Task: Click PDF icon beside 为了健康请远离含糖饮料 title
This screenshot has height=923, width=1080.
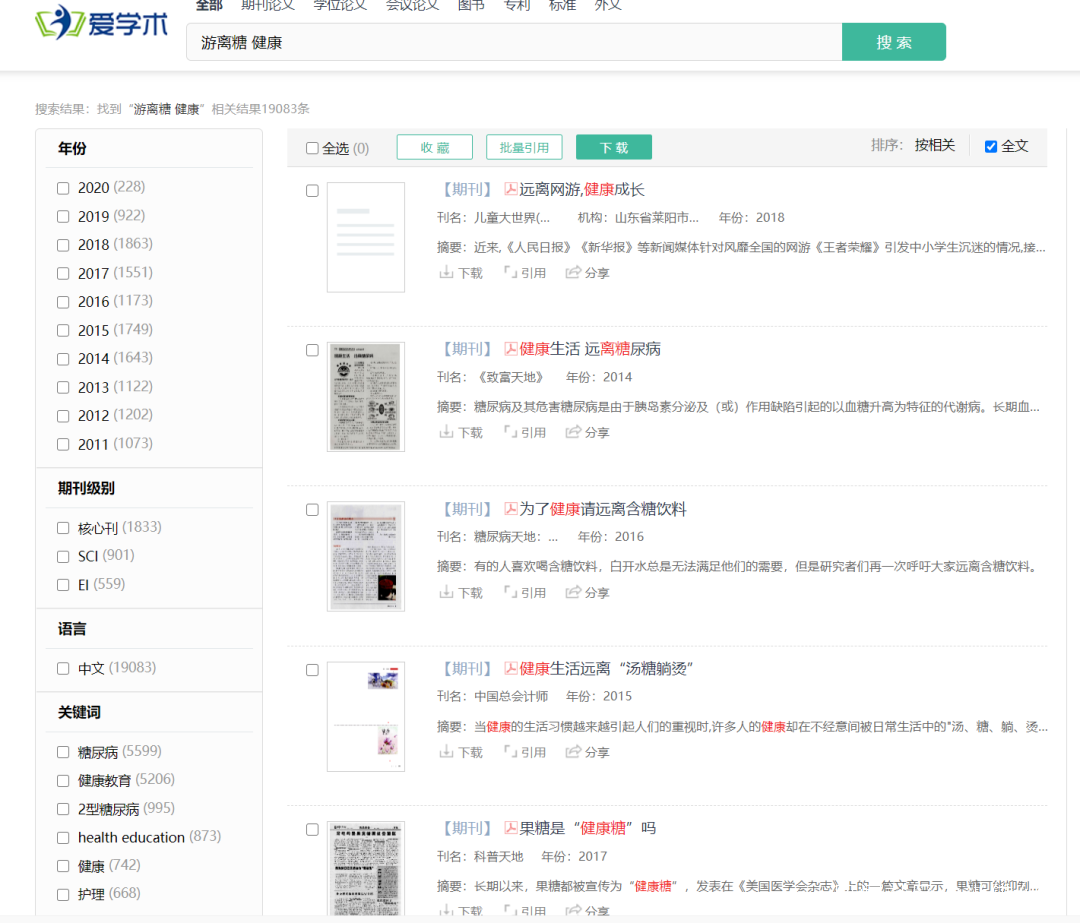Action: (x=510, y=509)
